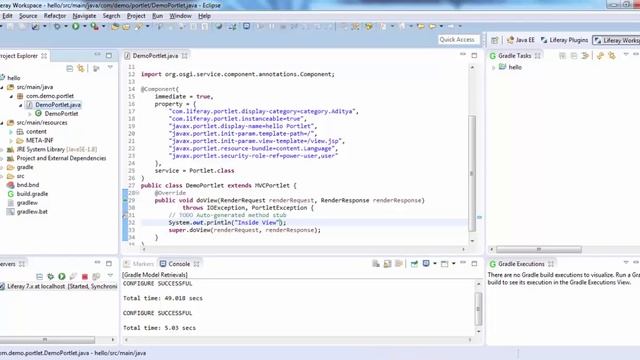Click the green Run button in toolbar
The height and width of the screenshot is (360, 640).
point(76,26)
